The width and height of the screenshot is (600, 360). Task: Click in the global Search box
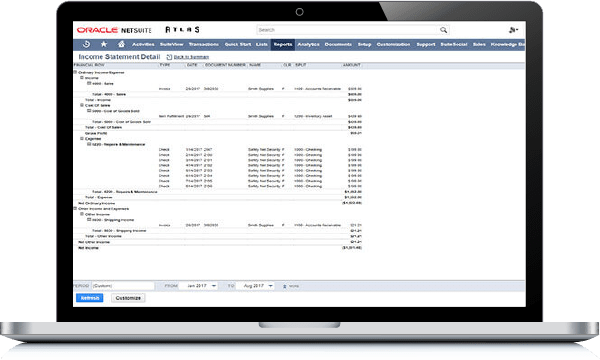point(347,30)
